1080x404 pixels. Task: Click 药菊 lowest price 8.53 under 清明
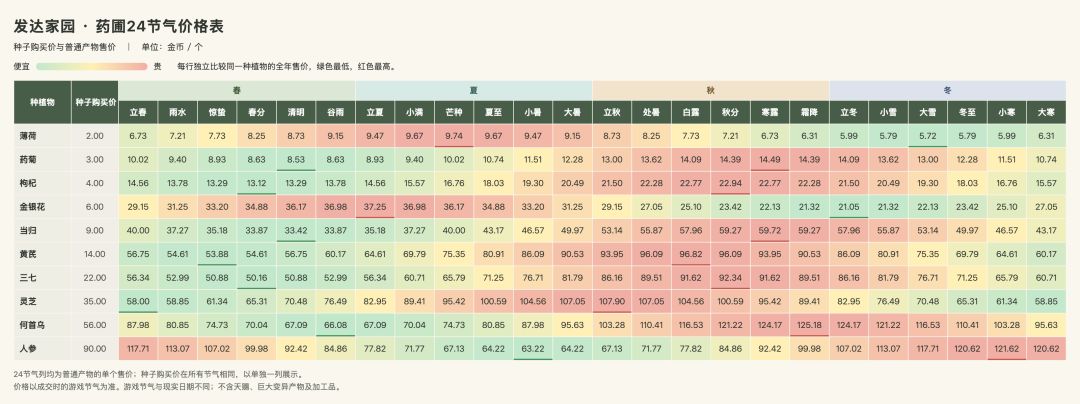point(296,160)
